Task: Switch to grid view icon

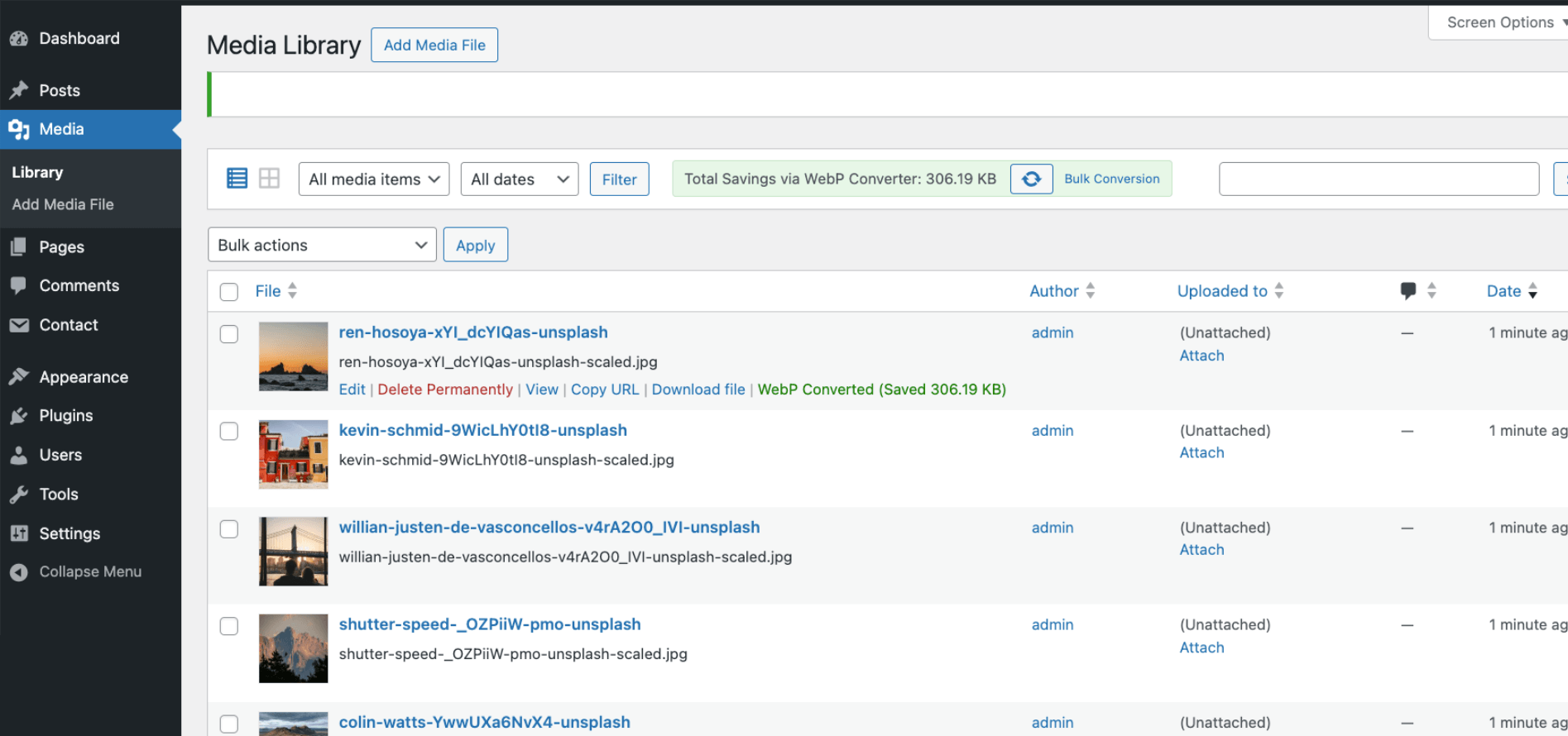Action: 269,179
